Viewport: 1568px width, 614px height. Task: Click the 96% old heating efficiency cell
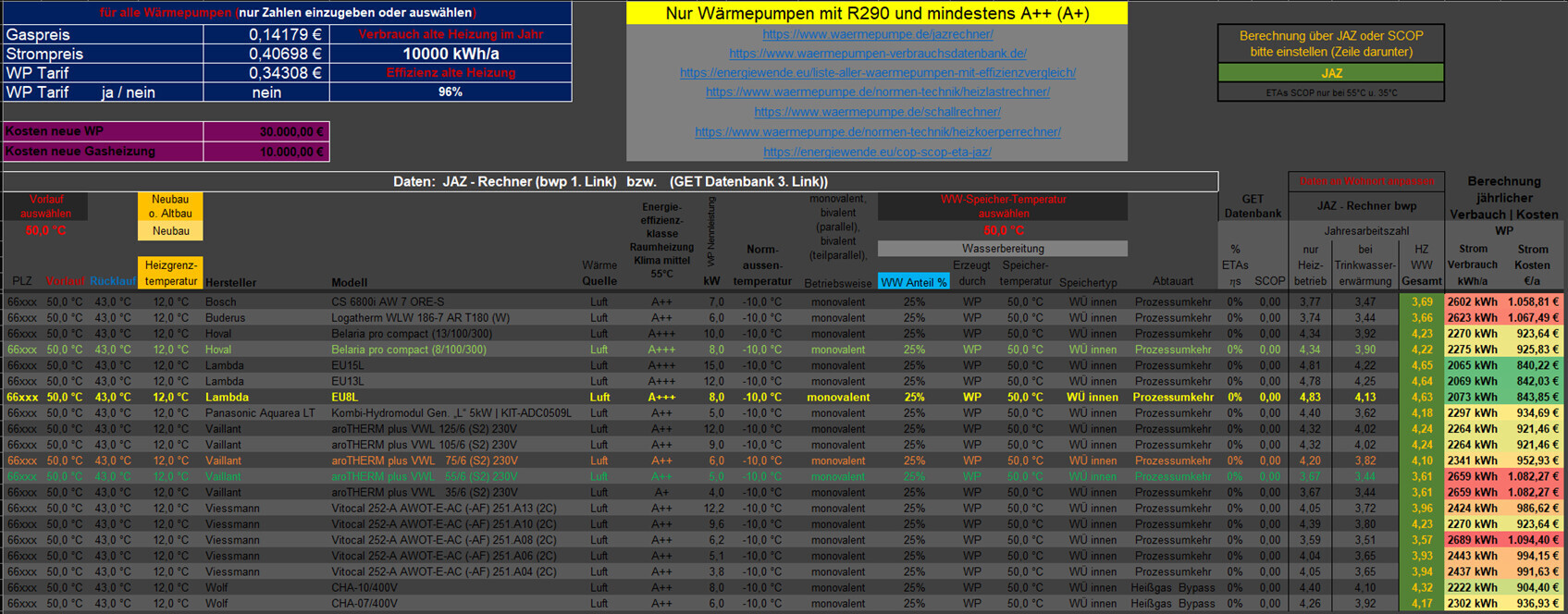[450, 92]
